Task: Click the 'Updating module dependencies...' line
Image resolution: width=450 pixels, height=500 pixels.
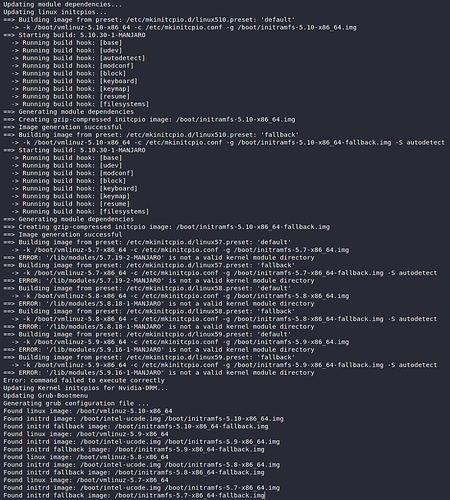Action: (x=63, y=4)
